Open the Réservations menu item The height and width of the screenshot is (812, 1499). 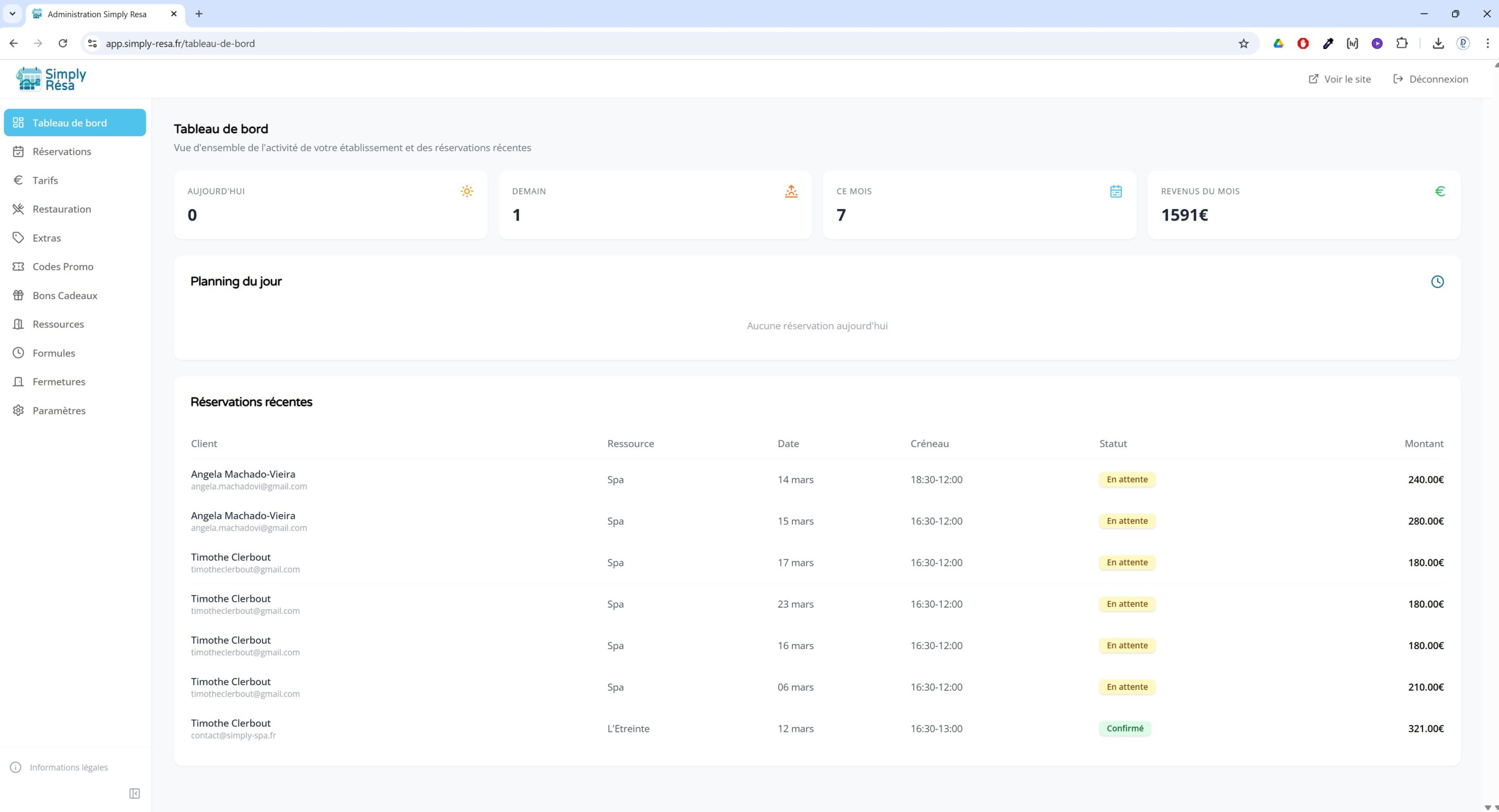coord(62,151)
